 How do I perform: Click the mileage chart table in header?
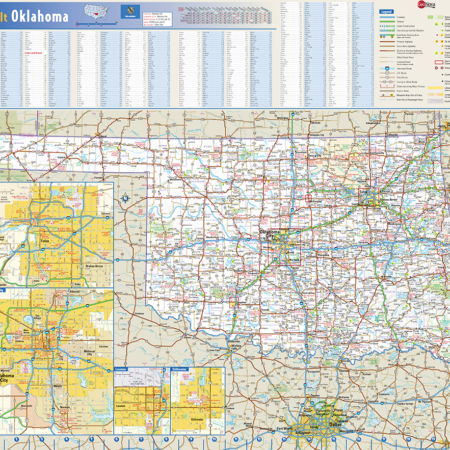pyautogui.click(x=226, y=15)
